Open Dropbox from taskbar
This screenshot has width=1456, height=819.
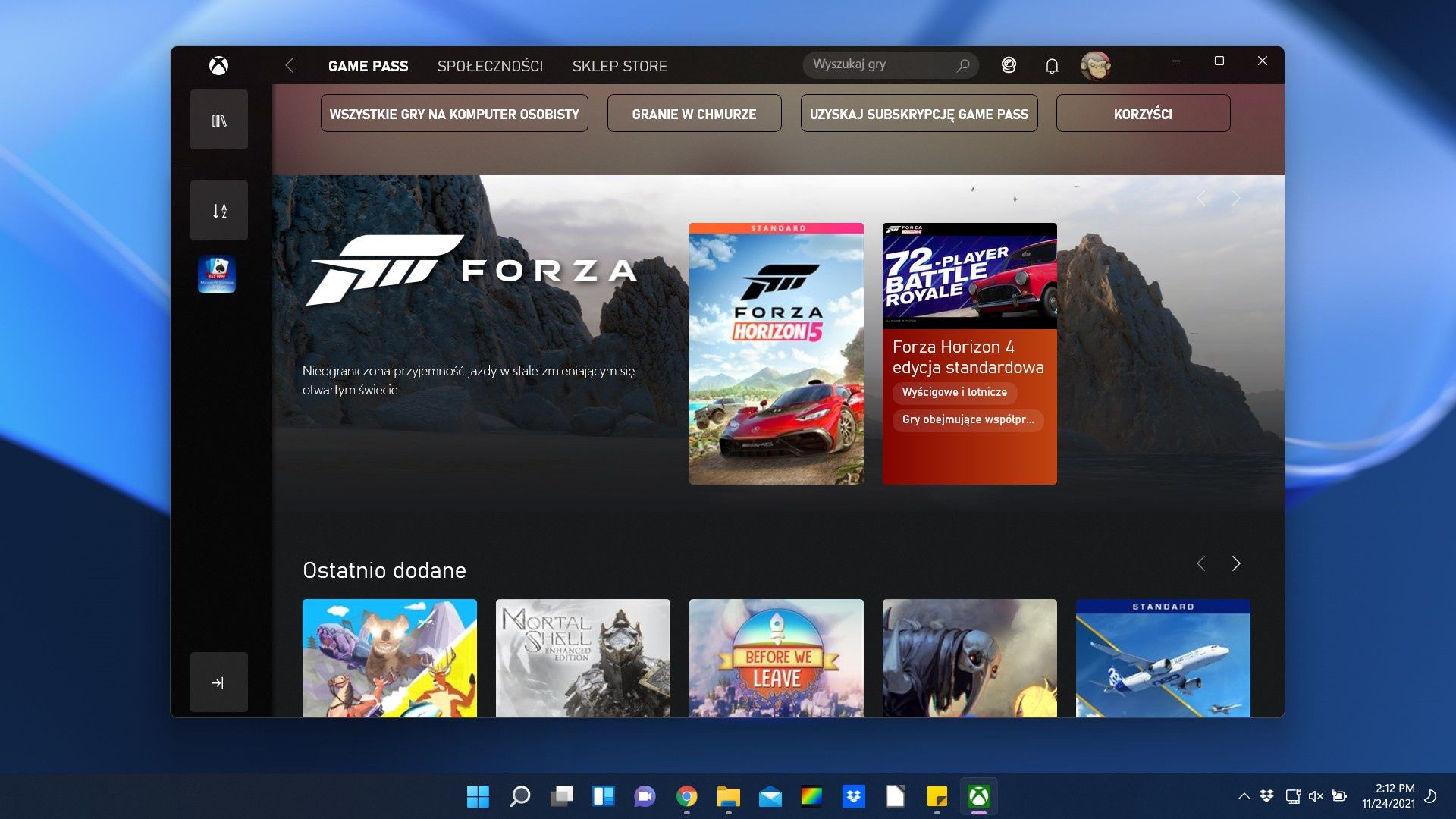pyautogui.click(x=854, y=796)
